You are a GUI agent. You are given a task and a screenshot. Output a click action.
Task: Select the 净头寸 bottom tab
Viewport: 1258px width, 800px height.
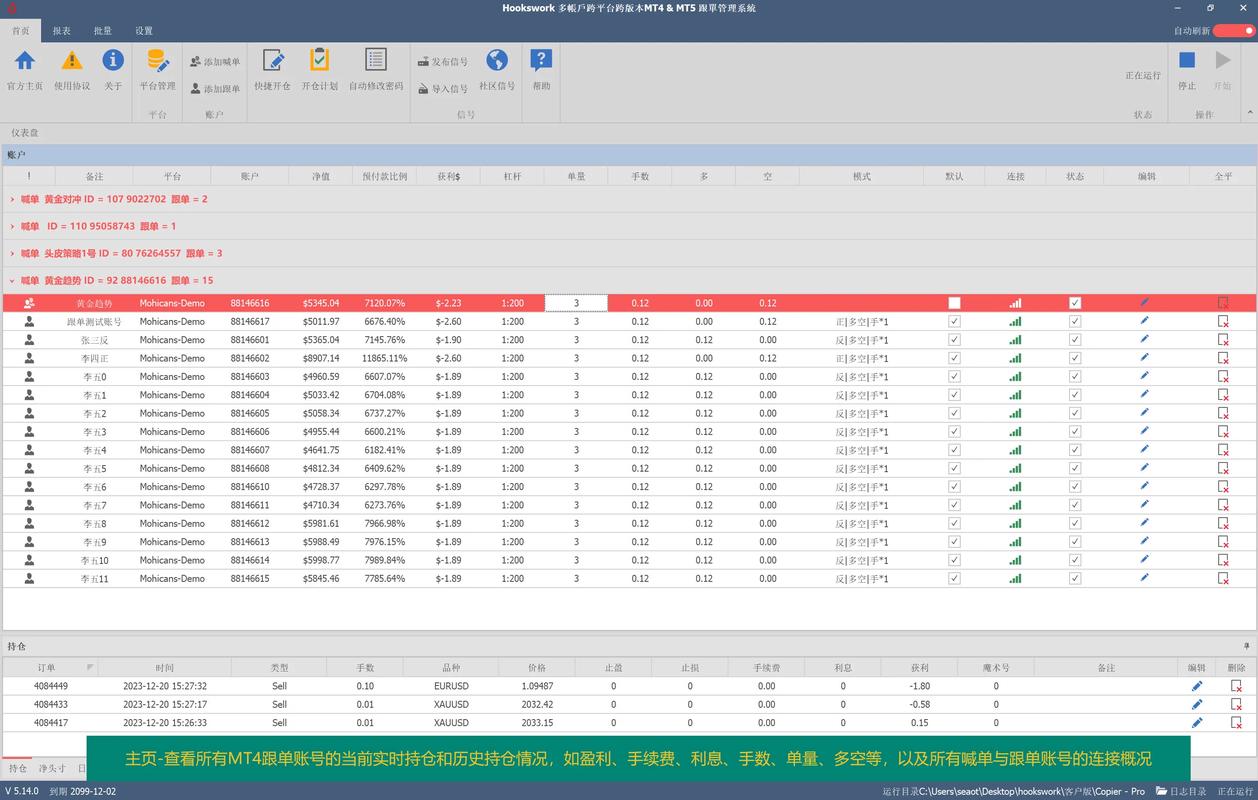point(52,768)
